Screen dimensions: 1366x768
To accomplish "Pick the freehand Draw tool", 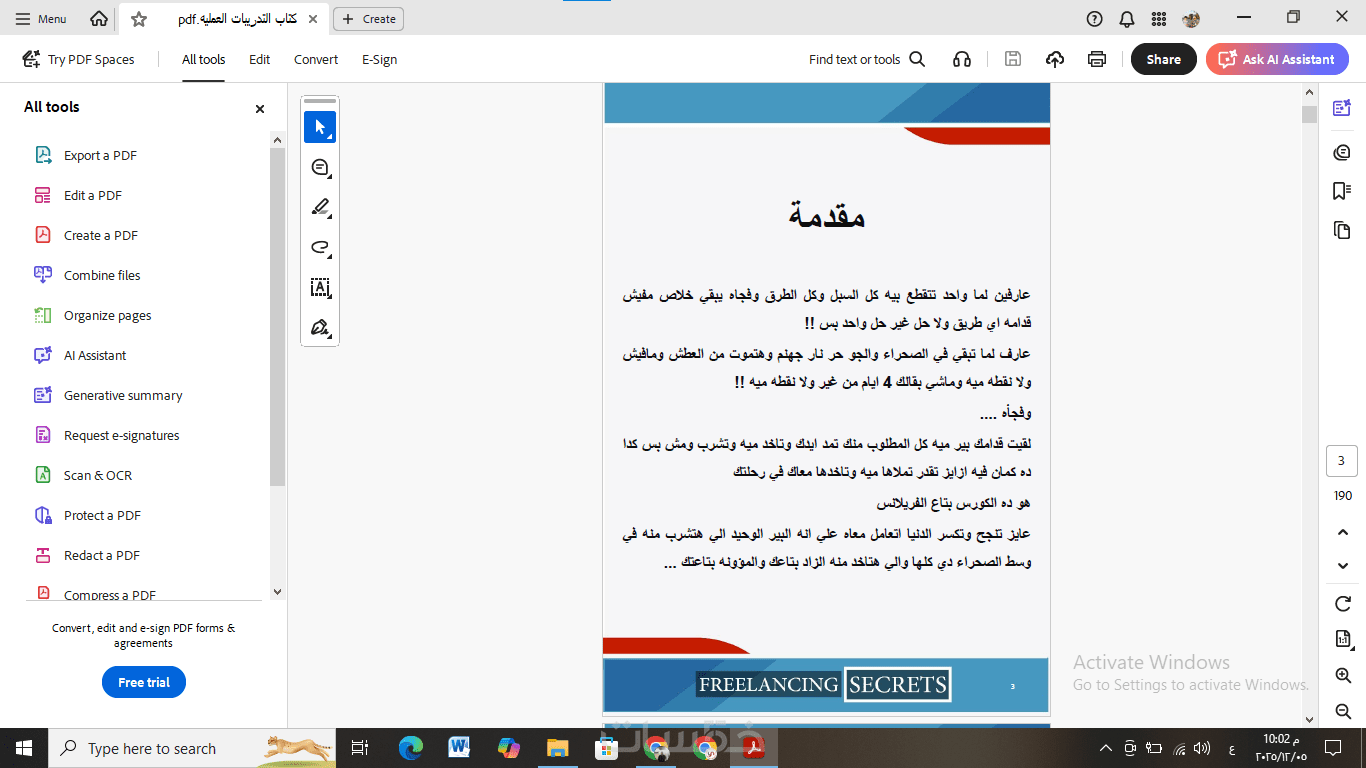I will click(320, 247).
